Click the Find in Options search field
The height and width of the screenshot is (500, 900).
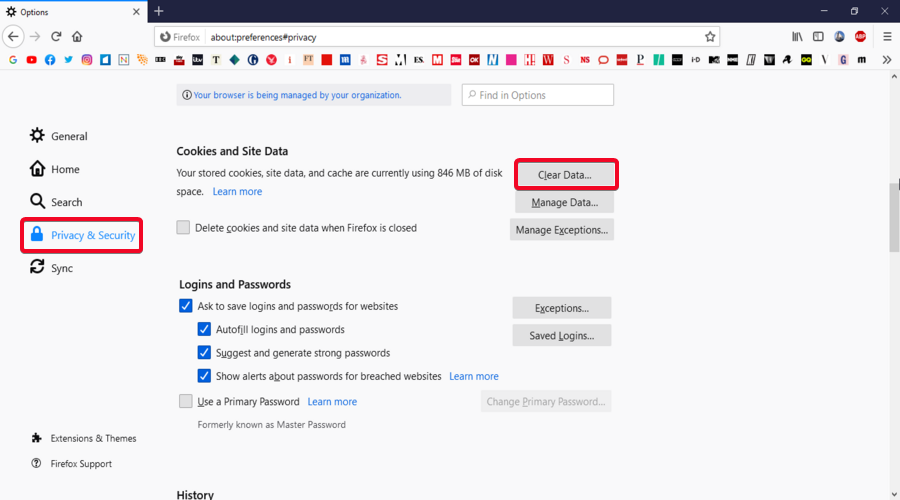coord(538,95)
